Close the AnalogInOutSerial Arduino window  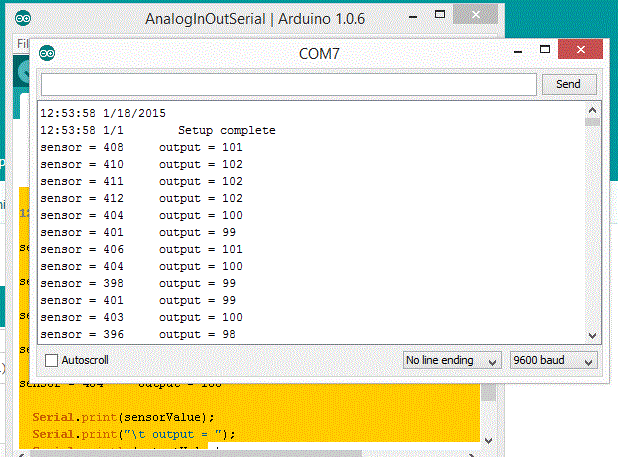[475, 15]
